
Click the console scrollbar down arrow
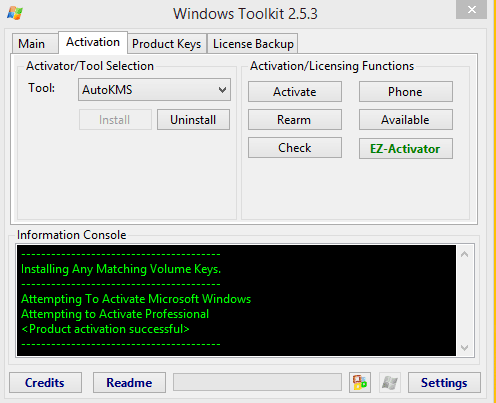(x=465, y=348)
